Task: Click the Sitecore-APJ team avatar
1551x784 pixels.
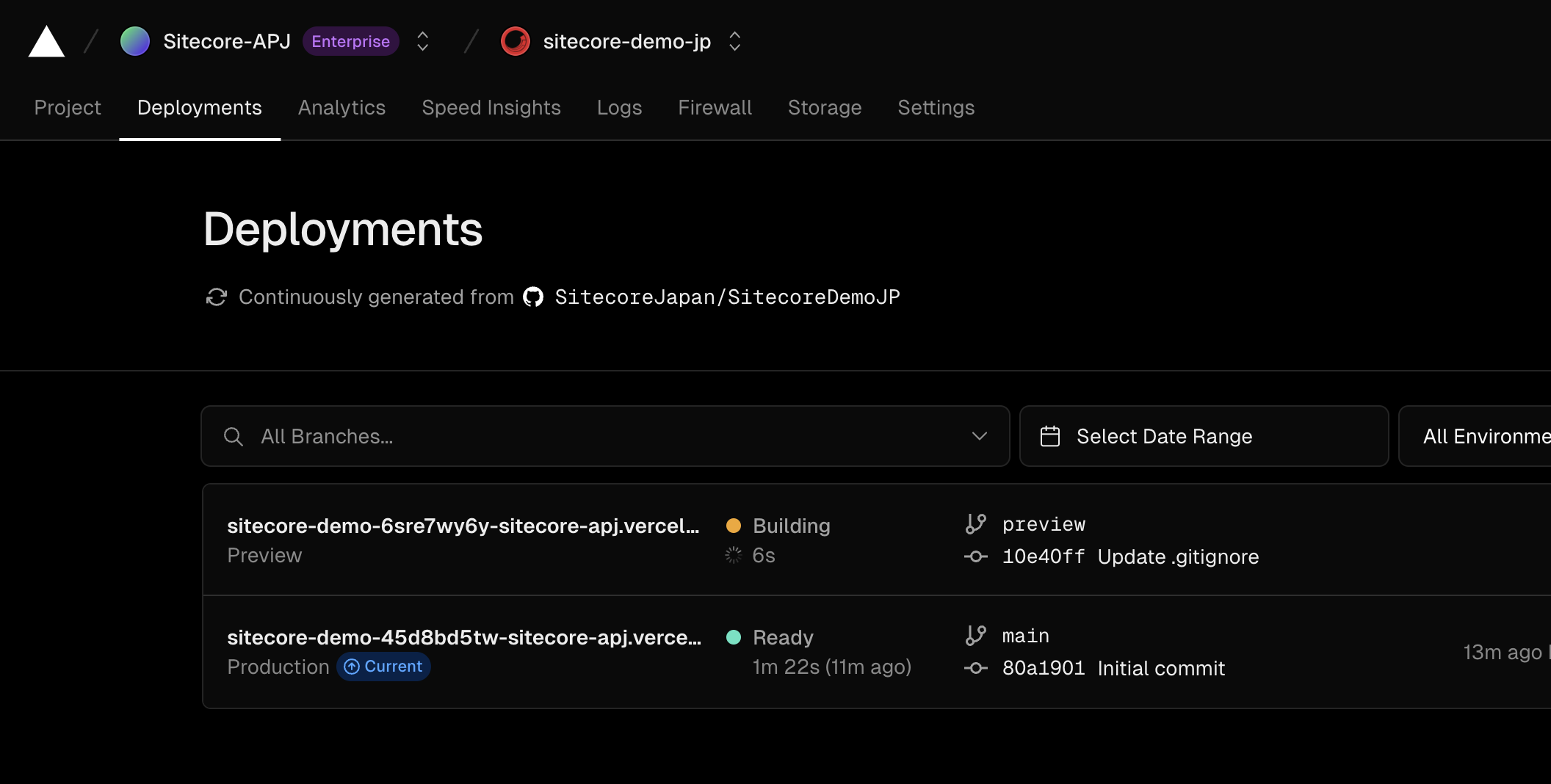Action: click(x=135, y=41)
